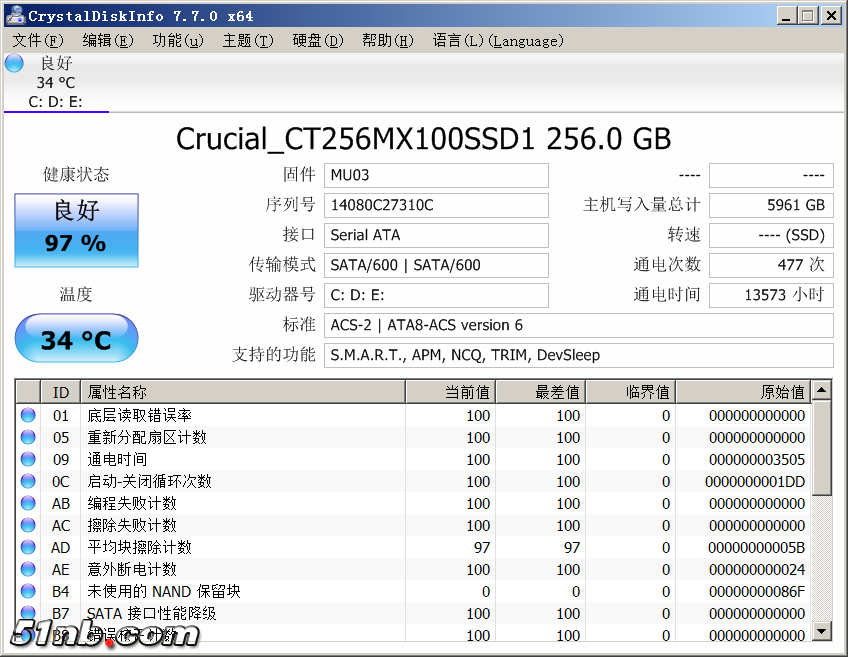Click the 34 °C temperature button

[x=76, y=339]
